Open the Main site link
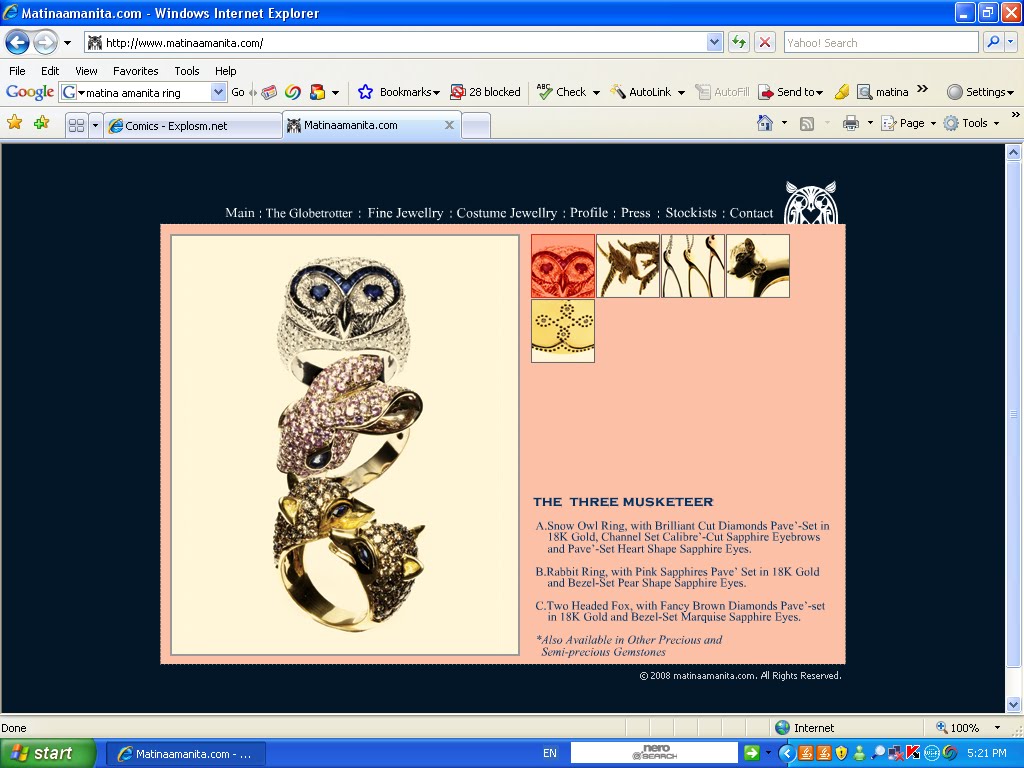This screenshot has height=768, width=1024. click(240, 213)
